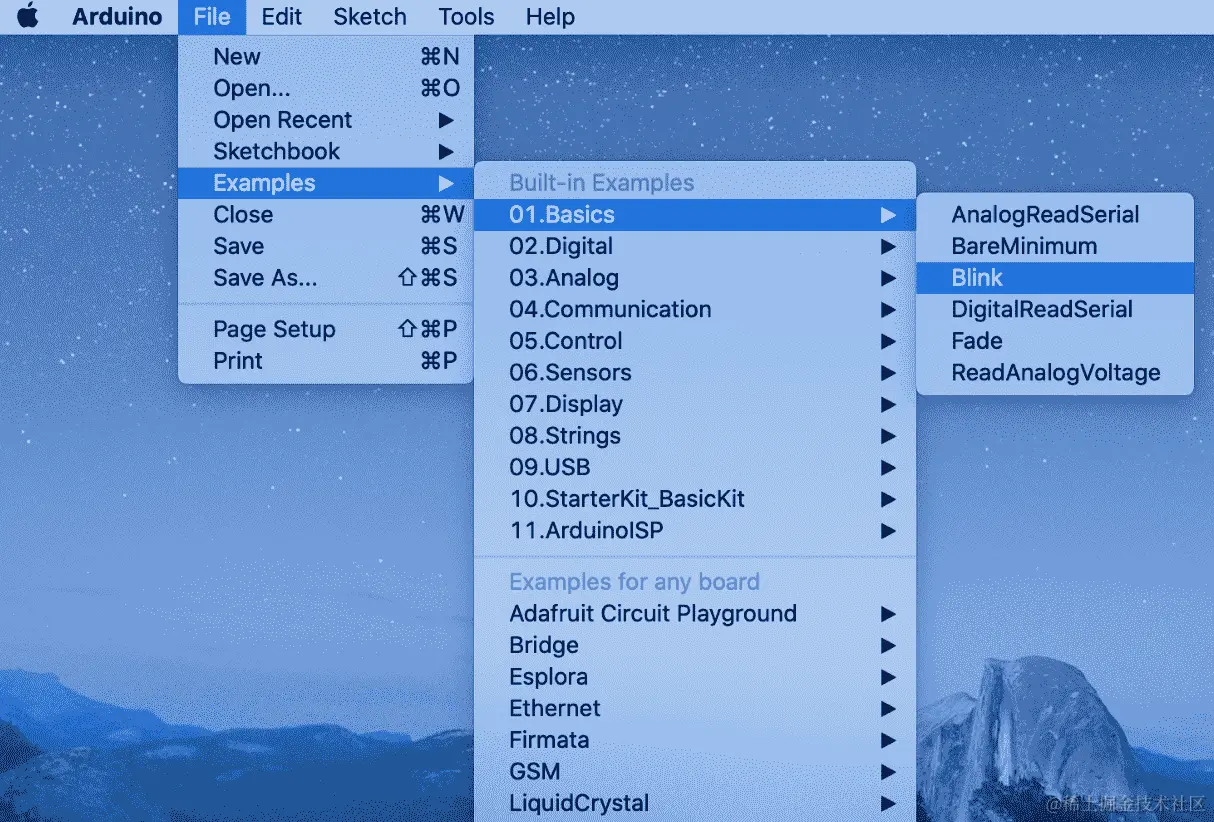Close the File menu in menu bar

[212, 17]
